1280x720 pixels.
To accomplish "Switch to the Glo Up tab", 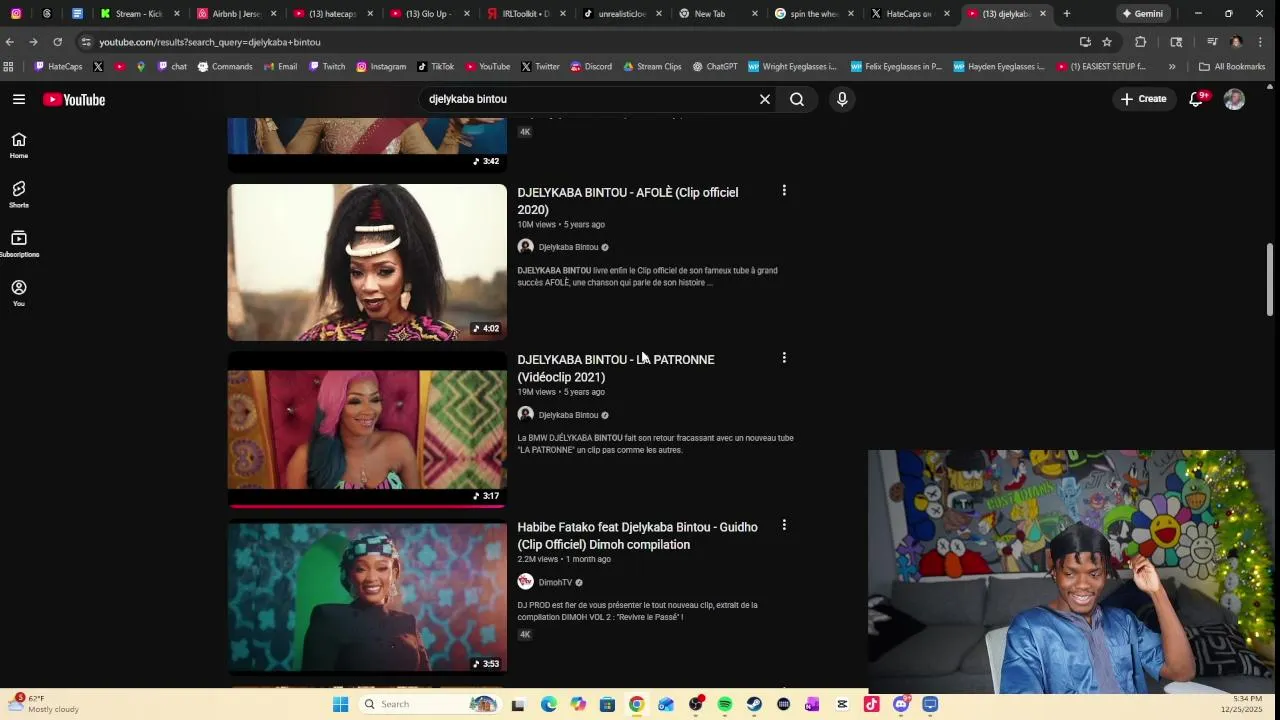I will (x=430, y=14).
